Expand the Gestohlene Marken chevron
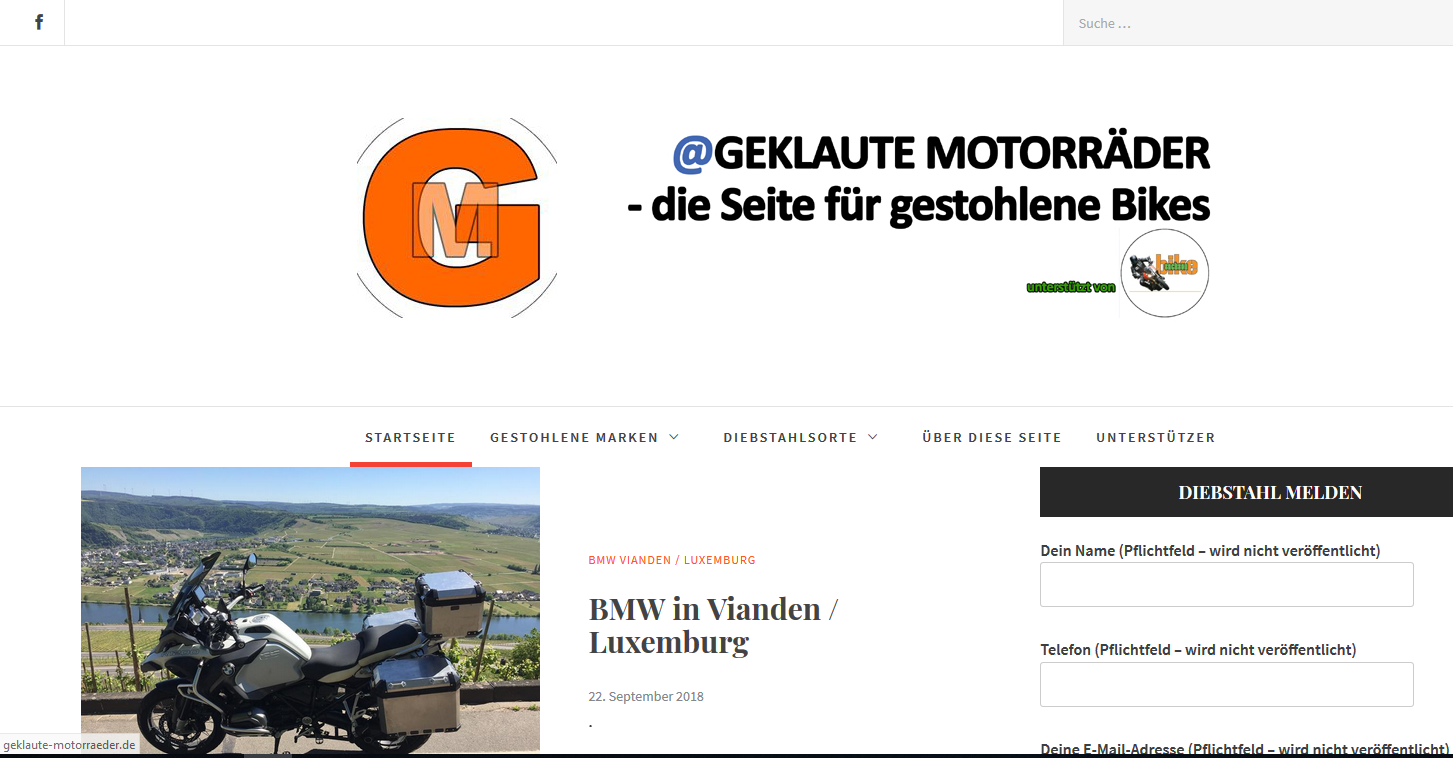The width and height of the screenshot is (1453, 758). 674,437
